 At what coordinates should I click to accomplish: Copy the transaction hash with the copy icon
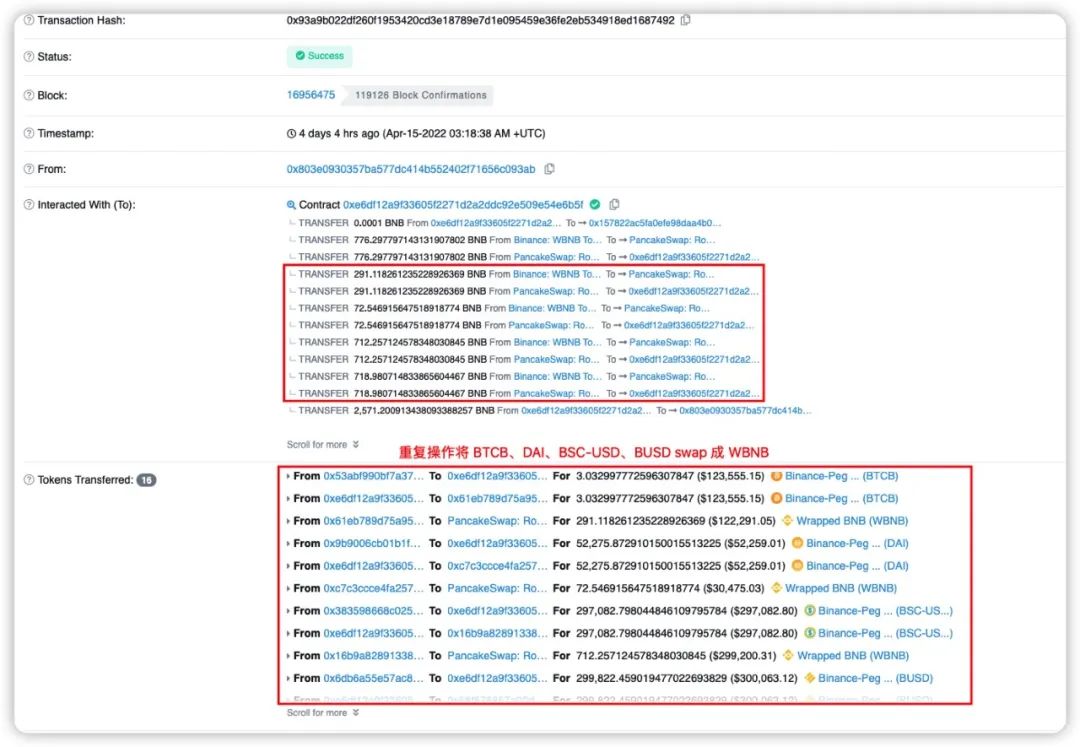[685, 20]
